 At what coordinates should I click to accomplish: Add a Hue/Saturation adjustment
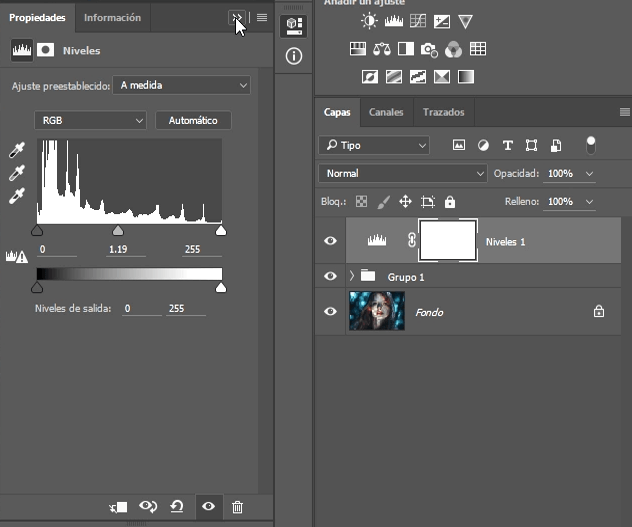pyautogui.click(x=358, y=49)
